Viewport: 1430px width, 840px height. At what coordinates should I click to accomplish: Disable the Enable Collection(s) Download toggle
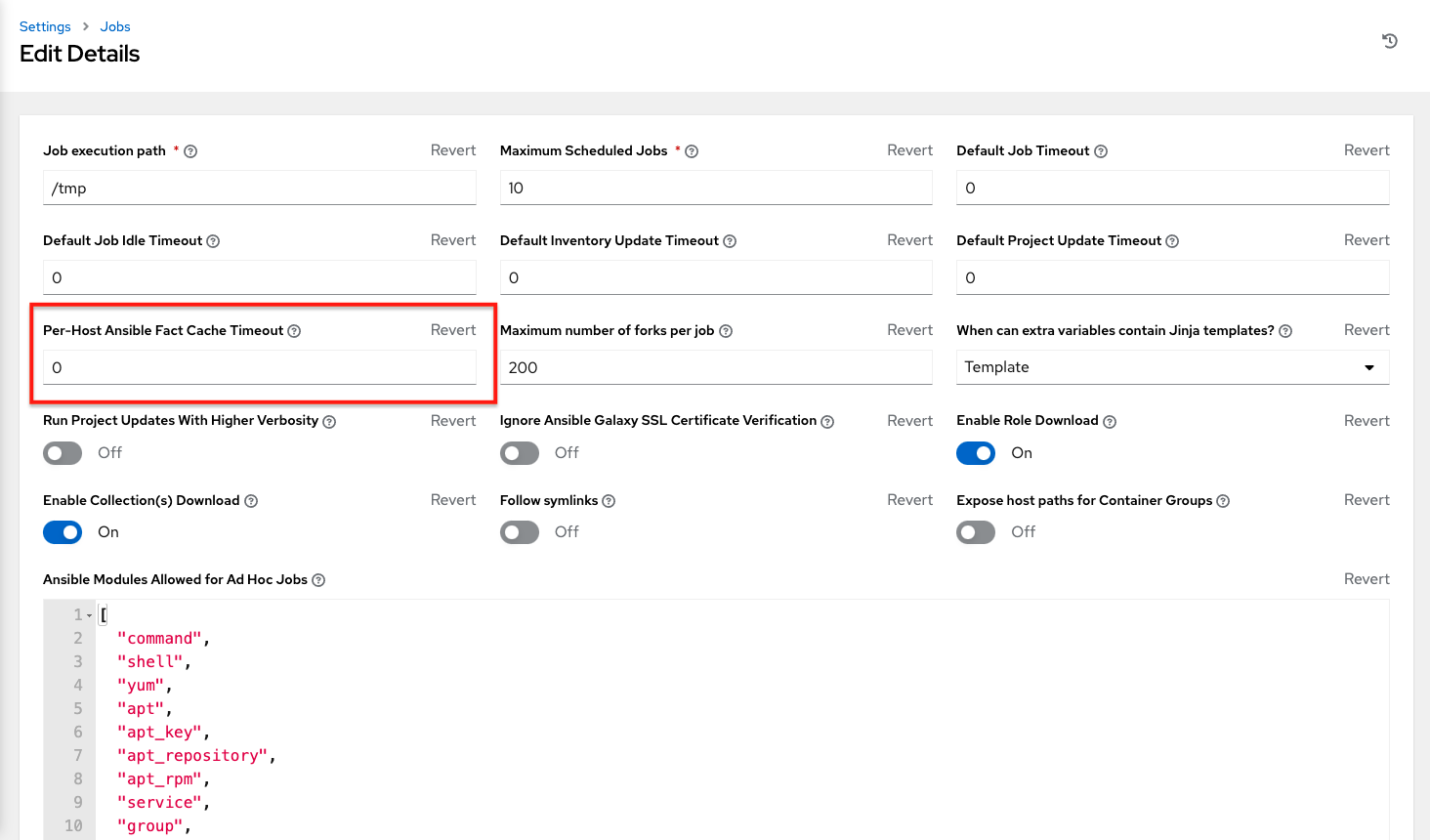pyautogui.click(x=63, y=532)
